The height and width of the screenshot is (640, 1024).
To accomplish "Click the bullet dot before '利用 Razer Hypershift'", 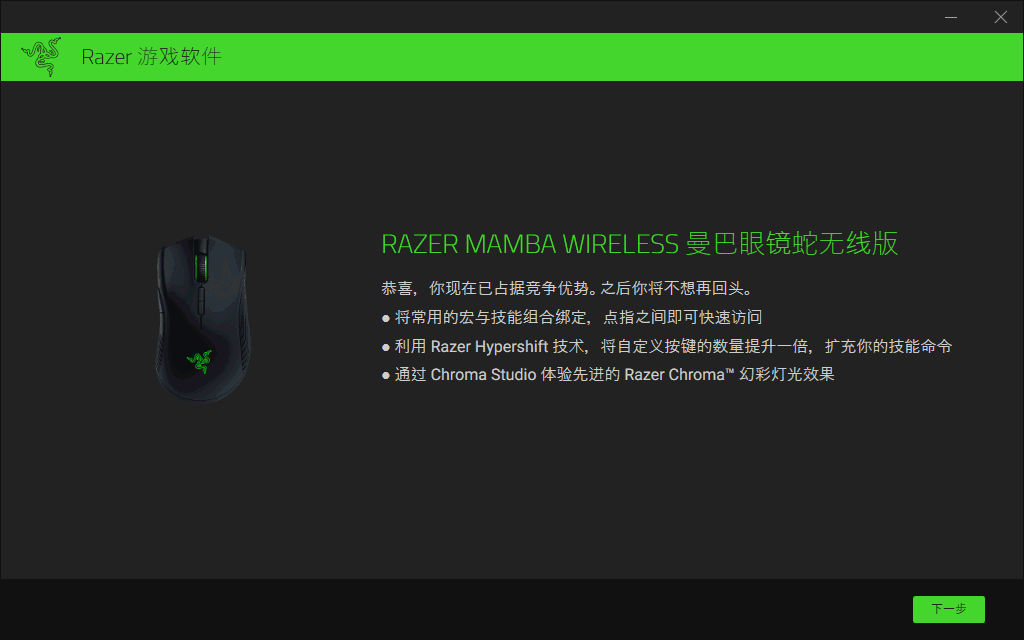I will coord(386,347).
